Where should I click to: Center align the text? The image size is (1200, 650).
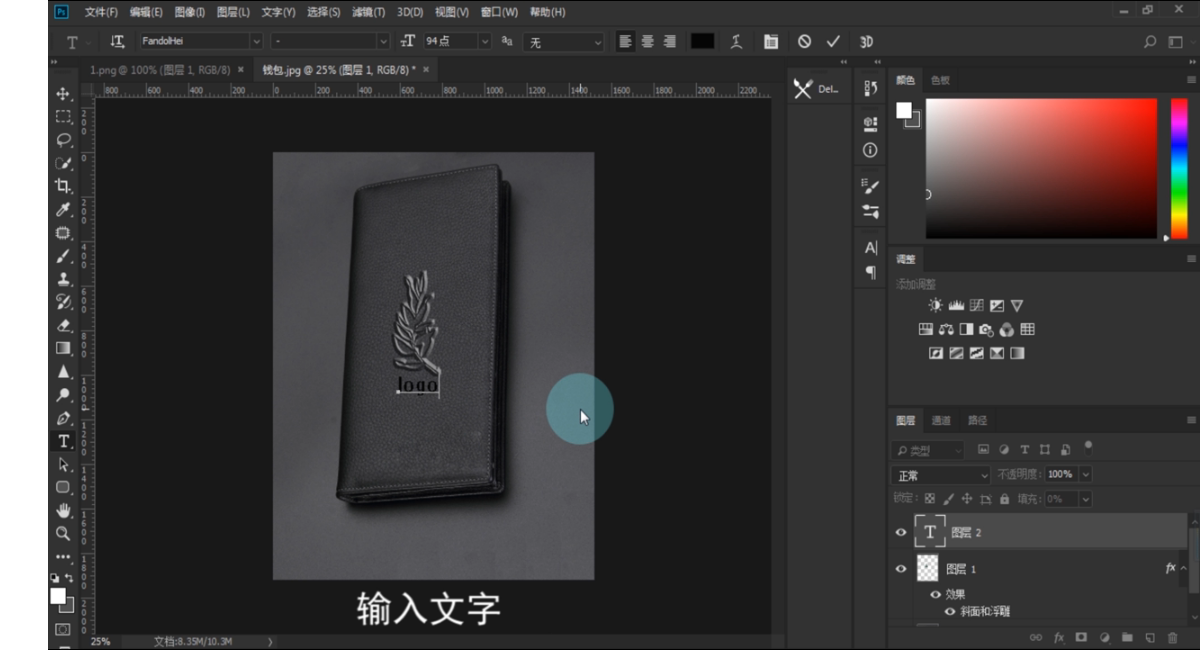[648, 42]
